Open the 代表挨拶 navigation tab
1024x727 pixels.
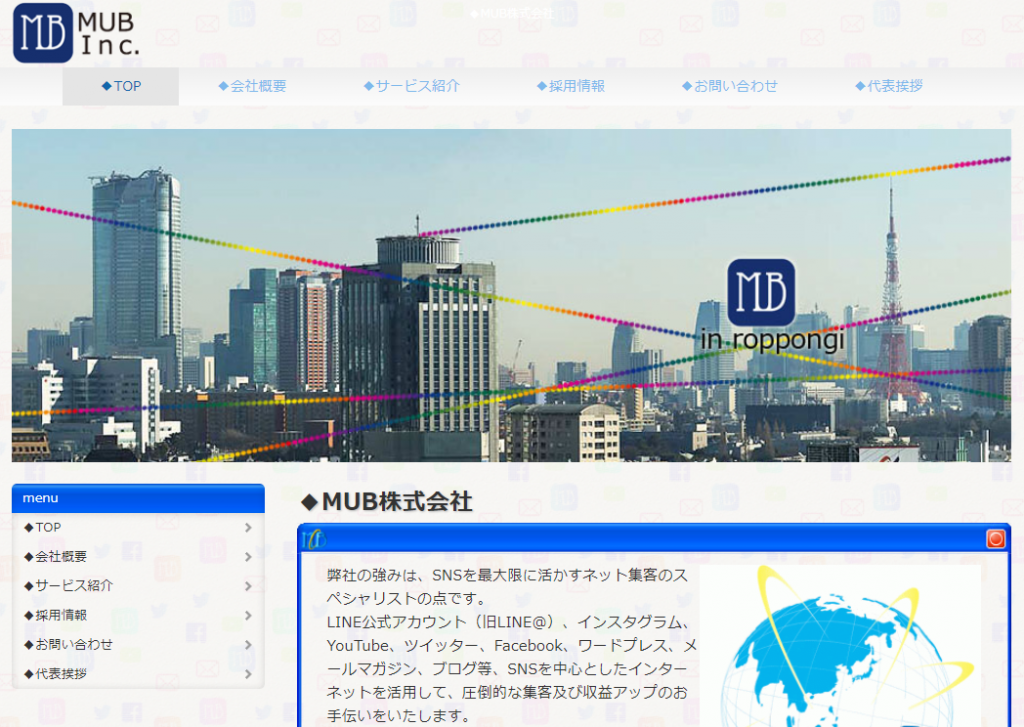889,86
